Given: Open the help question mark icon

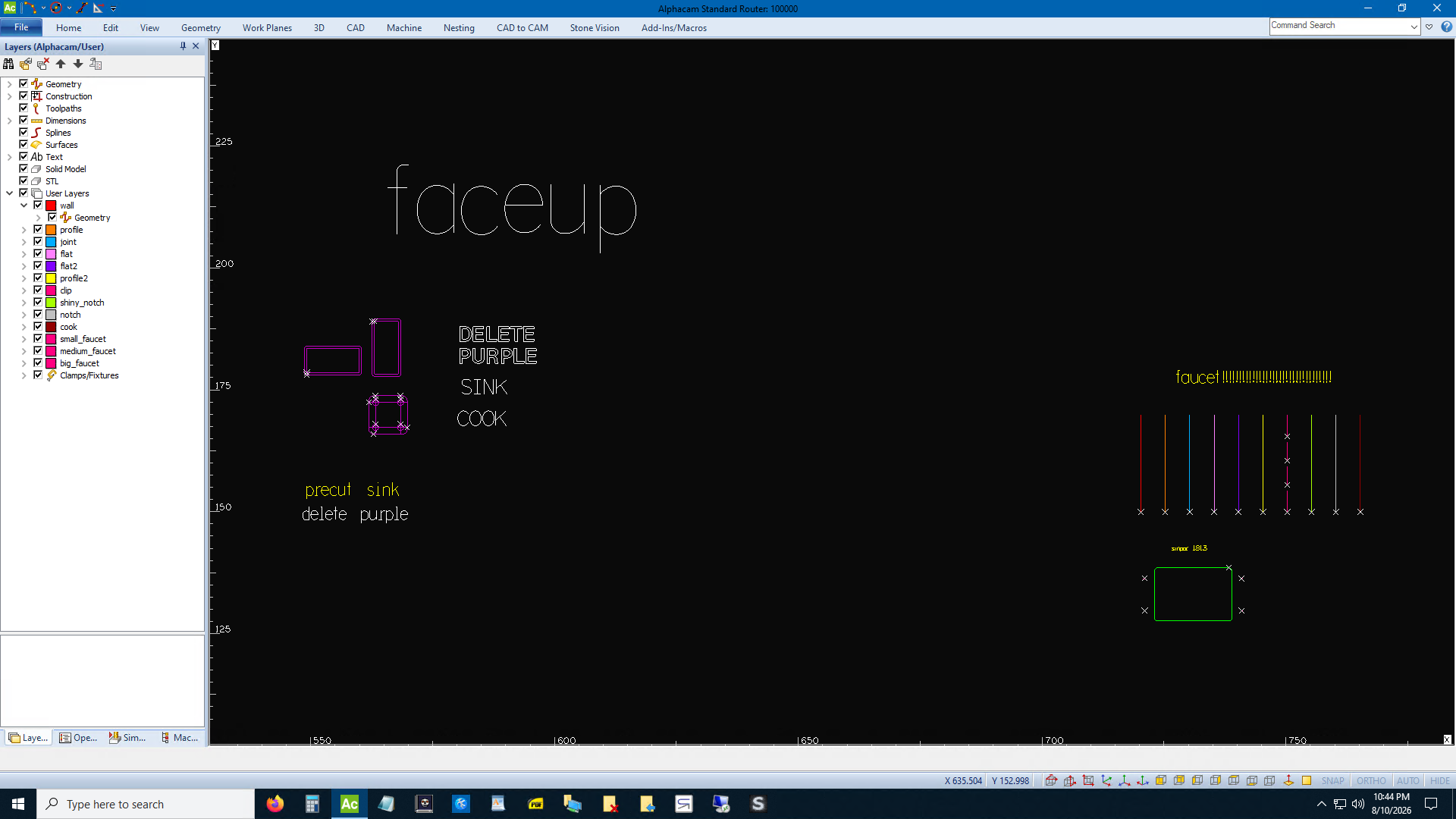Looking at the screenshot, I should click(x=1446, y=27).
